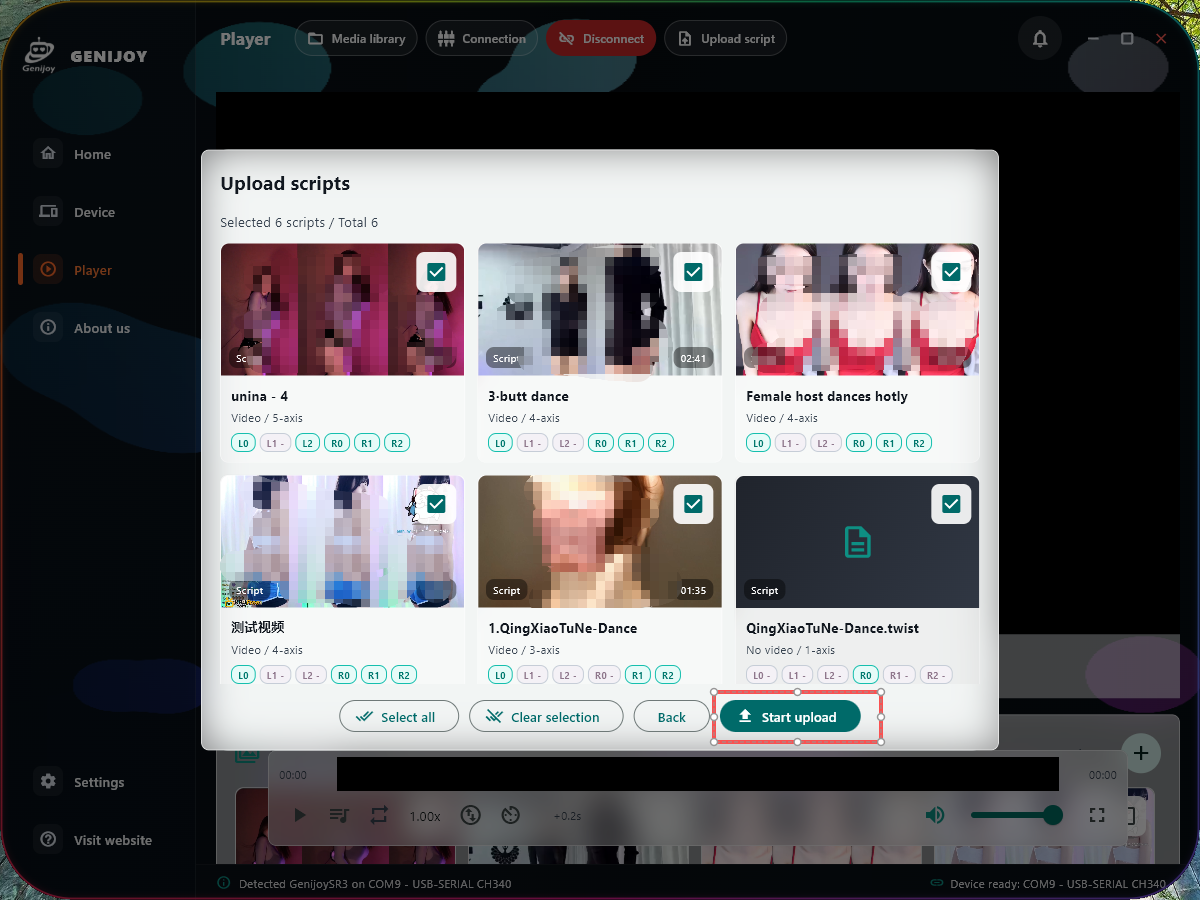Open the 1.00x playback speed selector

point(425,816)
